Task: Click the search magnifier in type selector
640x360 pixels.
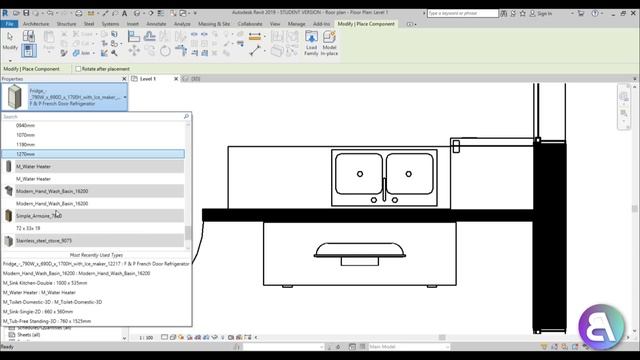Action: [186, 116]
